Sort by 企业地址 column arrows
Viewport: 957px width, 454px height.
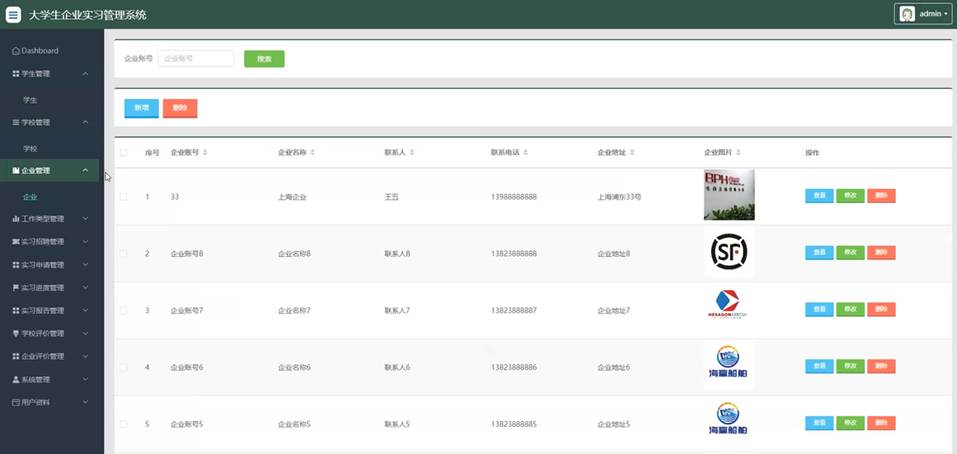click(x=632, y=153)
